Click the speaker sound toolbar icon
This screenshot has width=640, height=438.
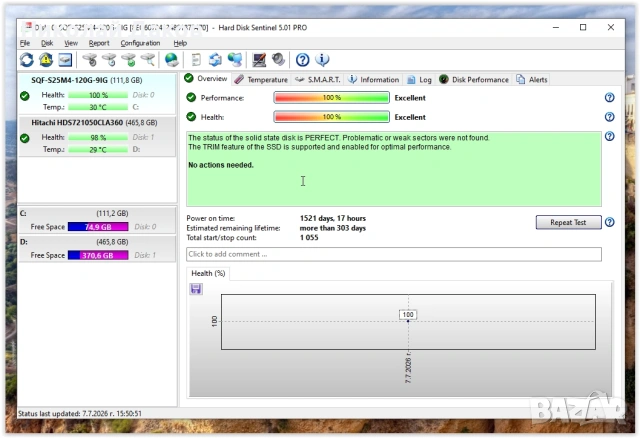point(278,60)
